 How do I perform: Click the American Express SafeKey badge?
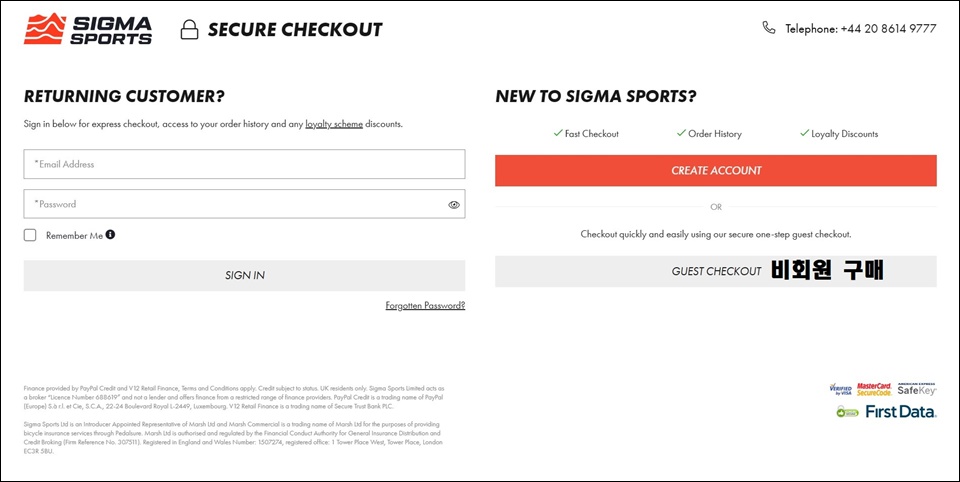pyautogui.click(x=917, y=389)
